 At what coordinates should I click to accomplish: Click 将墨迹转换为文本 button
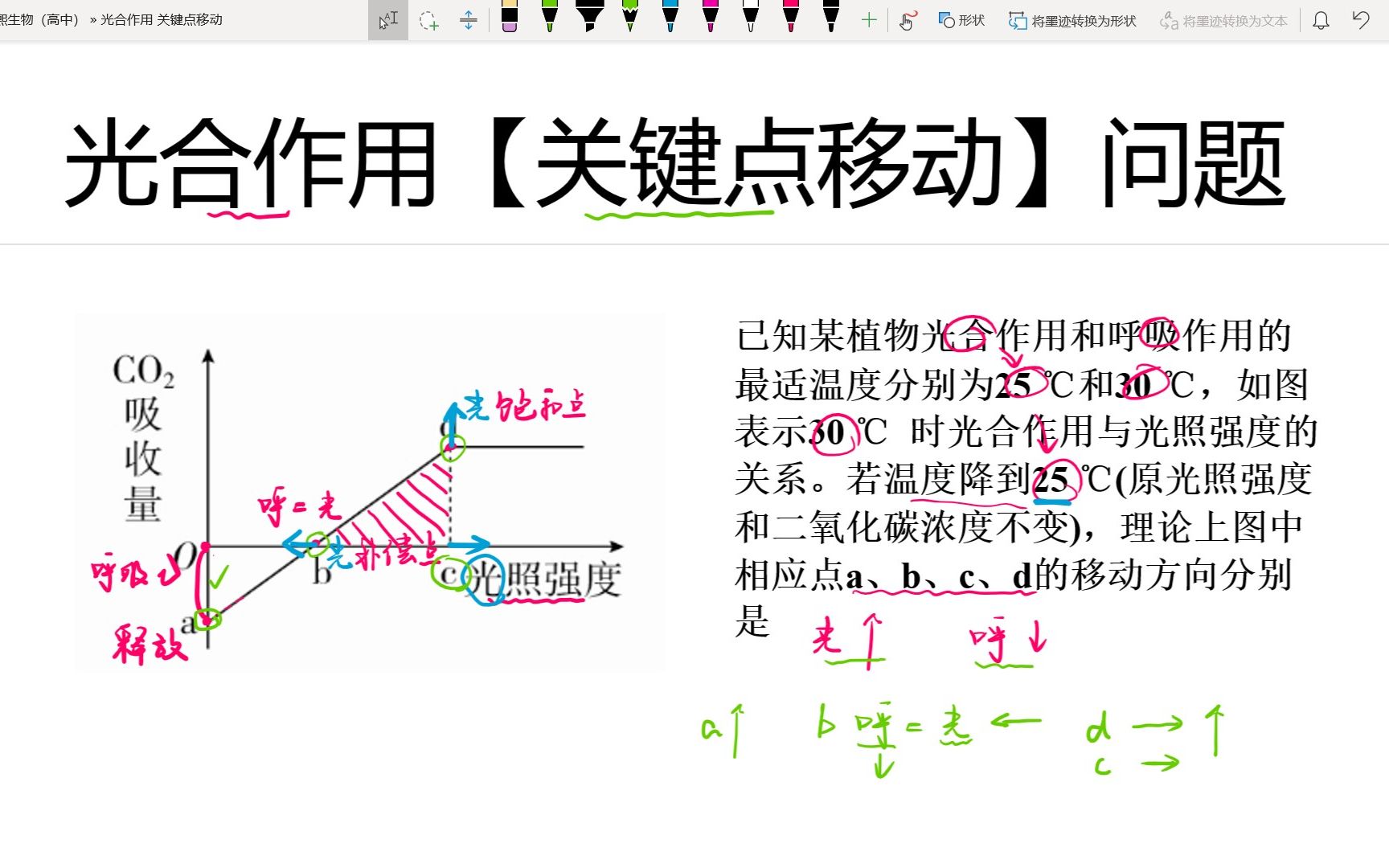[1223, 20]
